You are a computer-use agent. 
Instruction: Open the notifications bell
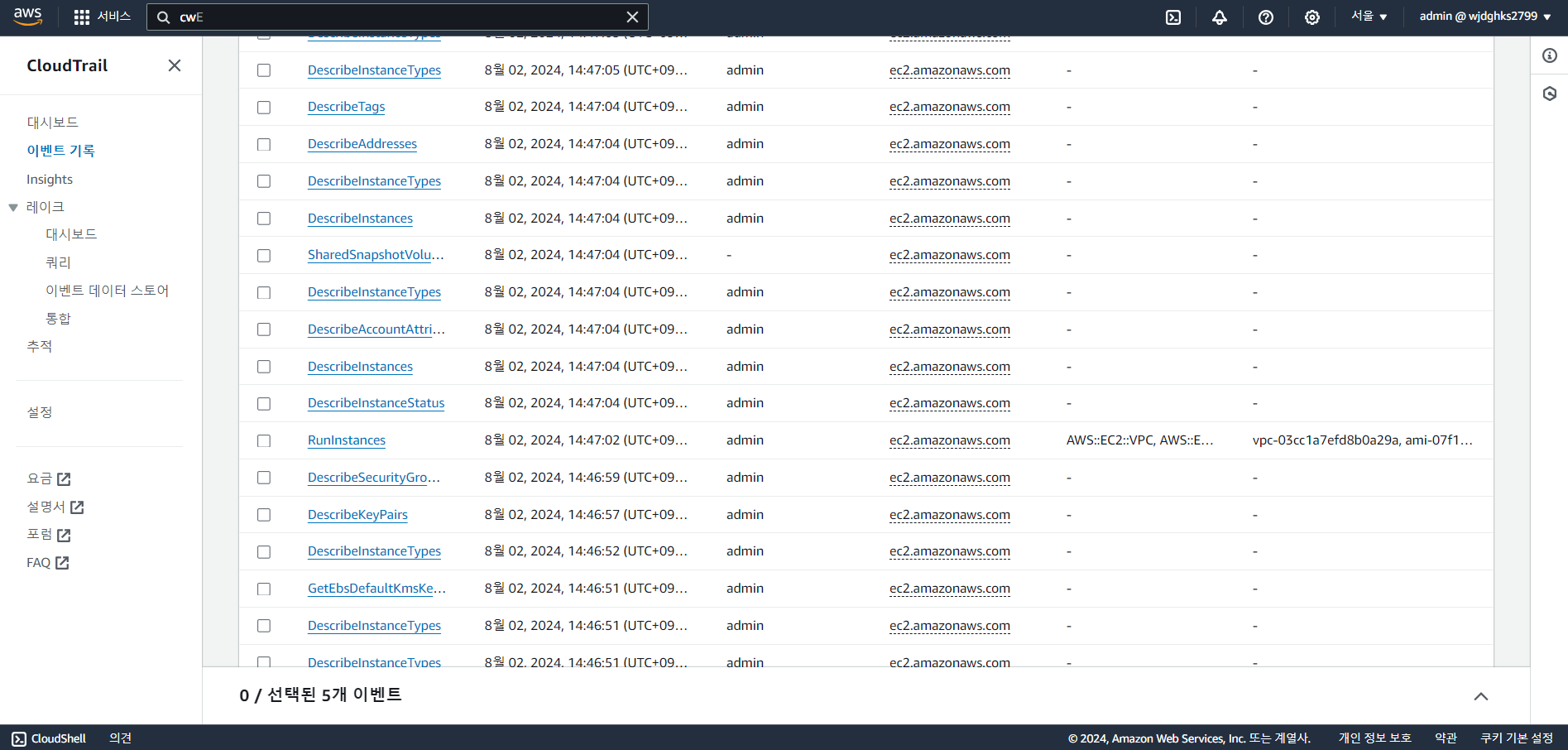pos(1220,17)
